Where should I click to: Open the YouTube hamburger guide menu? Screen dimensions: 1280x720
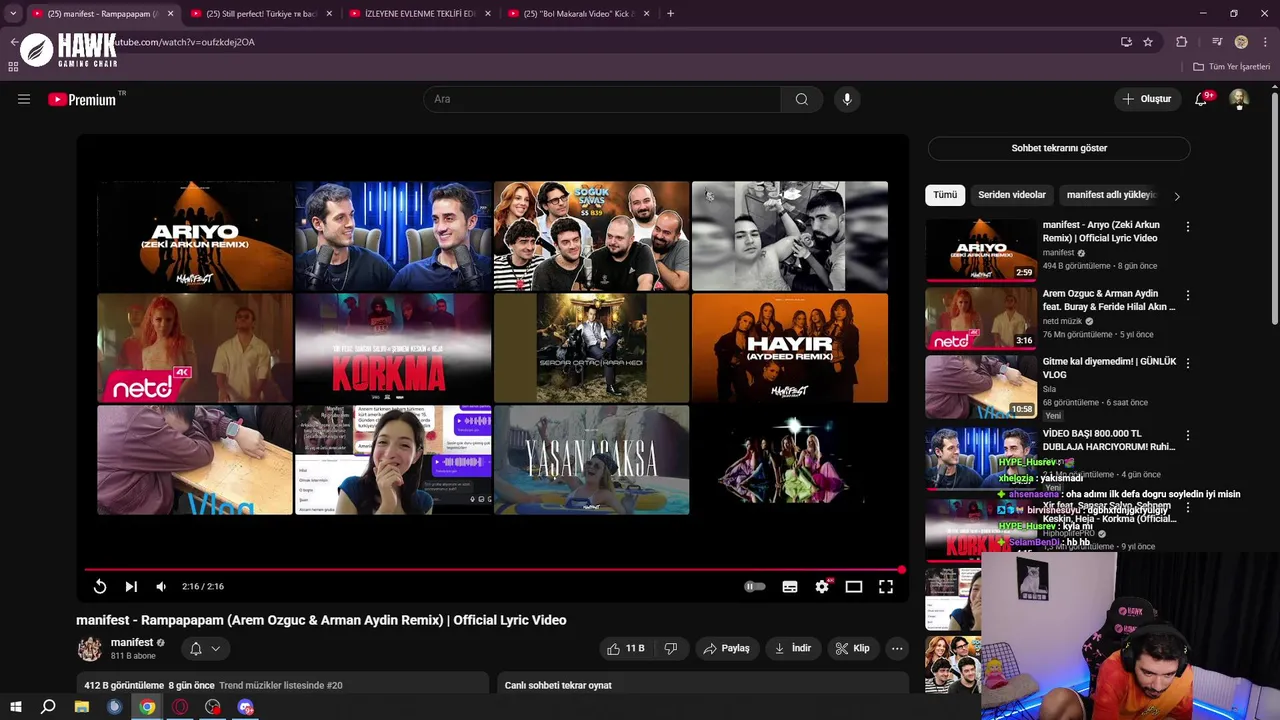coord(24,99)
